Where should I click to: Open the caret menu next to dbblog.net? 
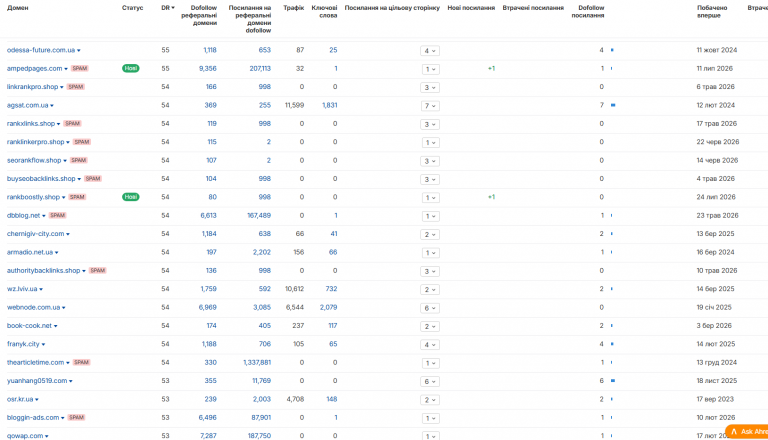[44, 216]
